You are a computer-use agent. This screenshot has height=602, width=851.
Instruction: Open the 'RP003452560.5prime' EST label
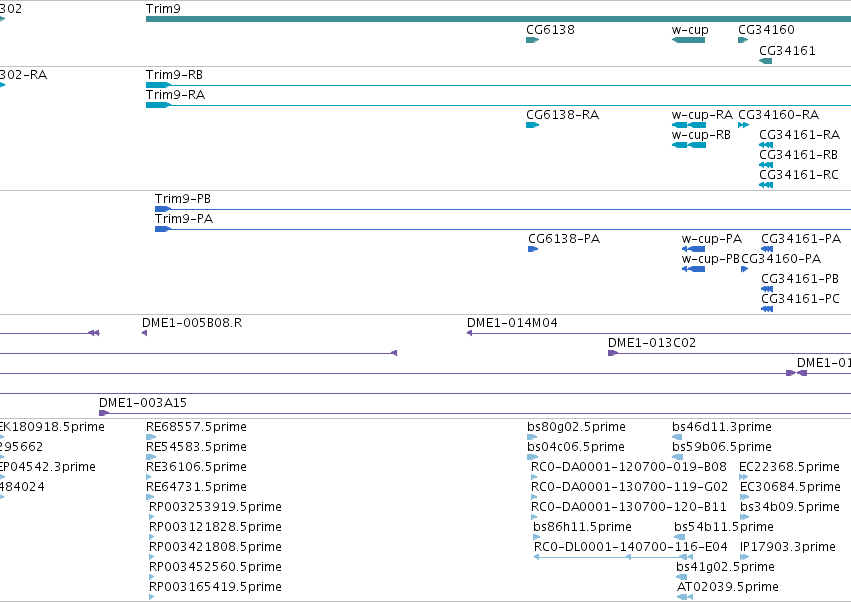pos(215,567)
